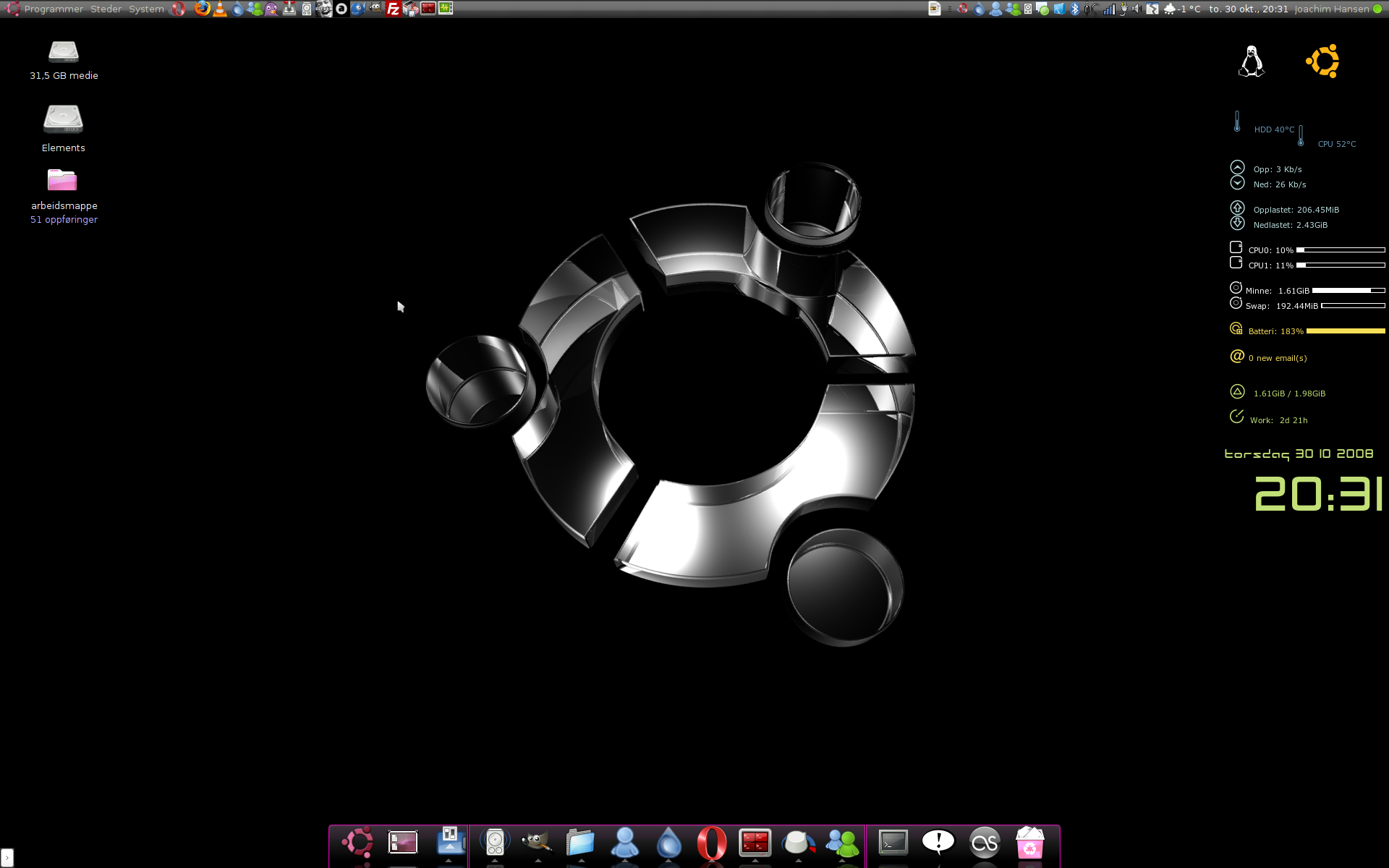Image resolution: width=1389 pixels, height=868 pixels.
Task: Open the joystick launcher in top panel
Action: (289, 9)
